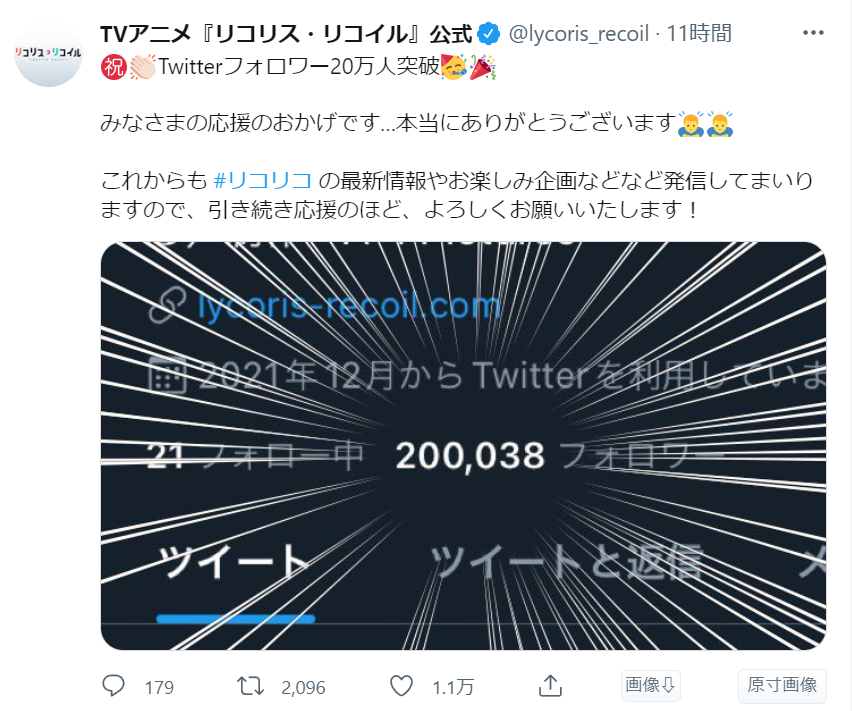Screen dimensions: 852x711
Task: Open the reply speech bubble icon
Action: point(114,686)
